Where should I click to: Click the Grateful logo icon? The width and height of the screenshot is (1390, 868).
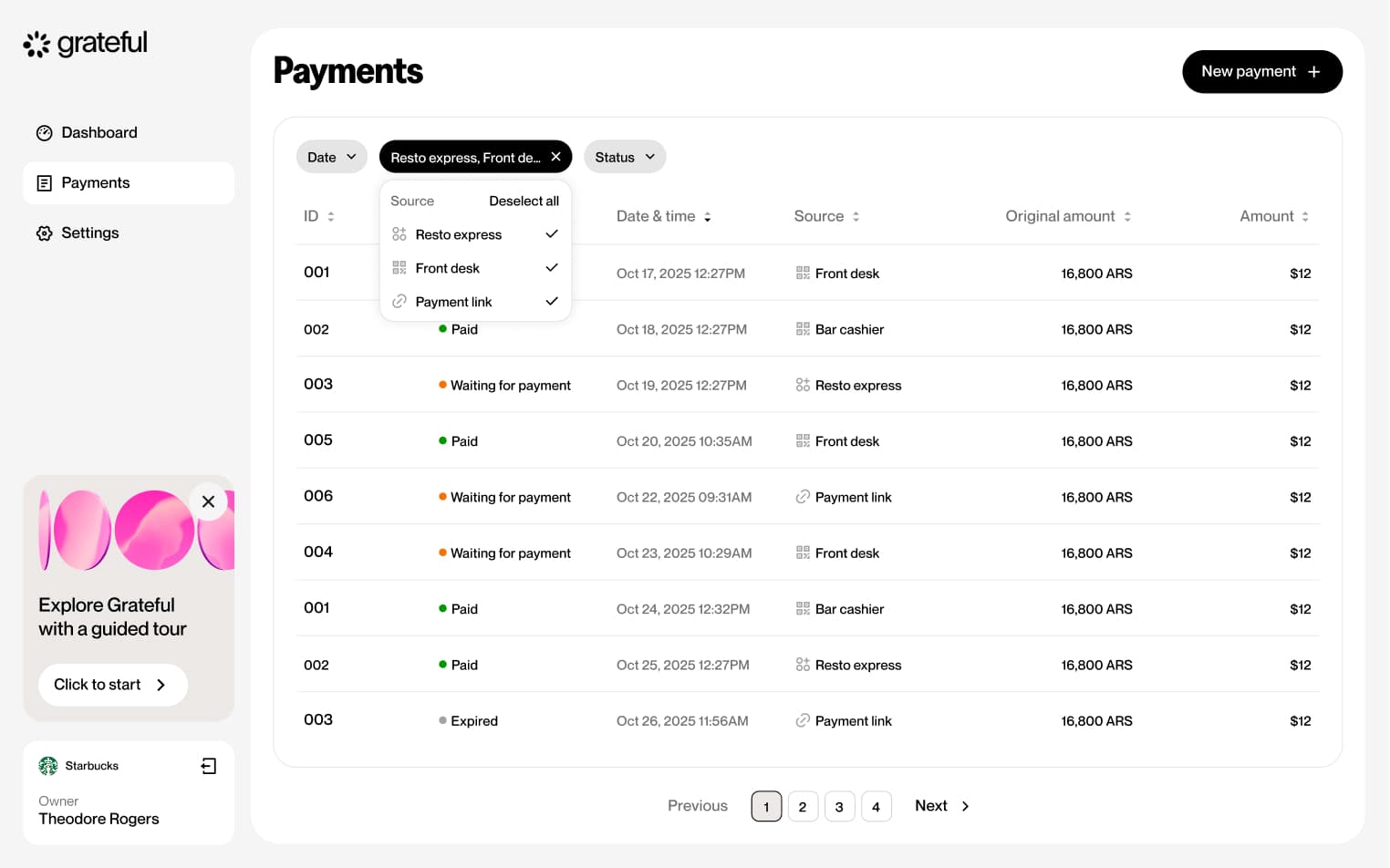pyautogui.click(x=36, y=44)
